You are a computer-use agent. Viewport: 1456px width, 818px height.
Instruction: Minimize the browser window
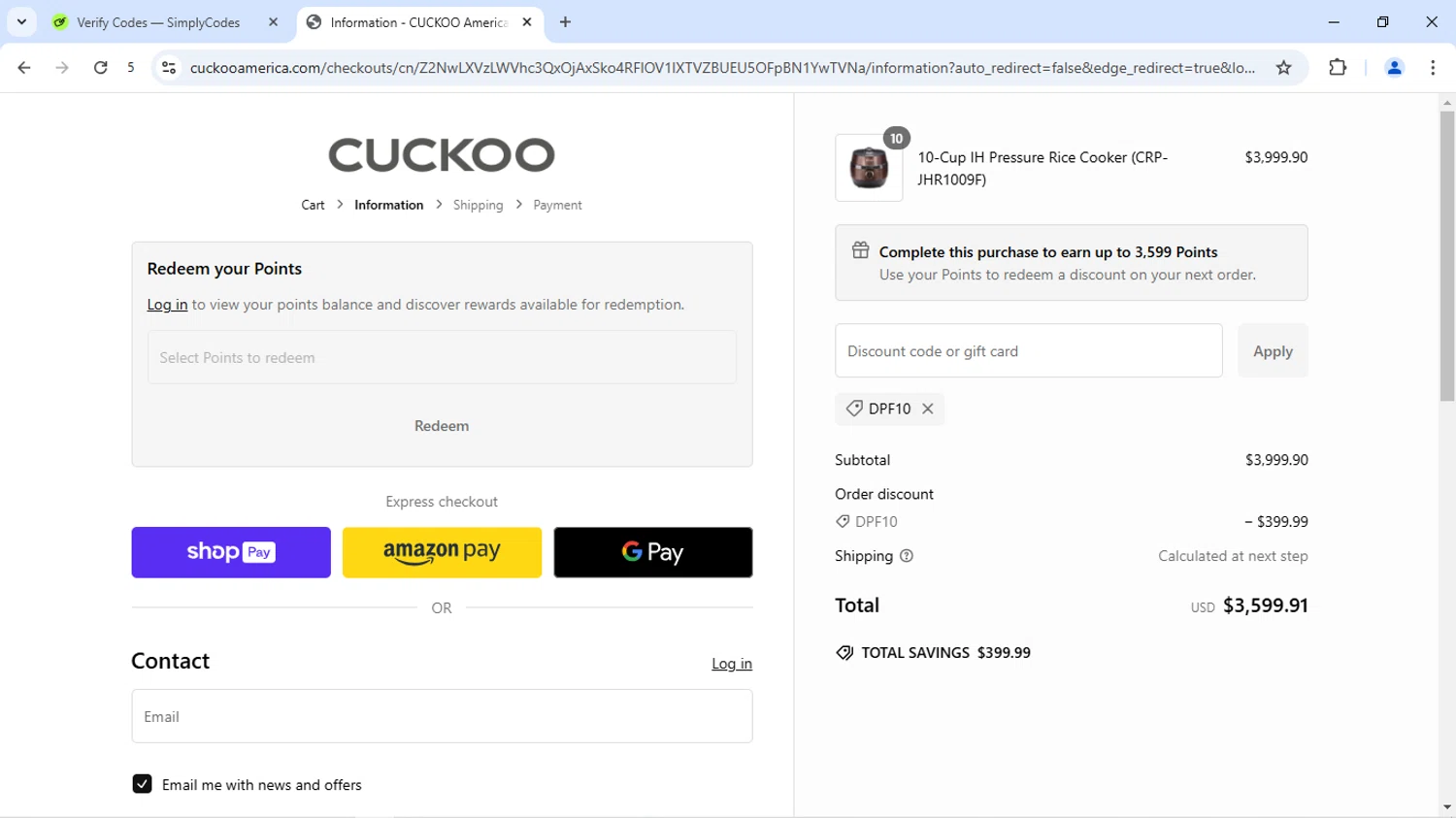point(1334,21)
